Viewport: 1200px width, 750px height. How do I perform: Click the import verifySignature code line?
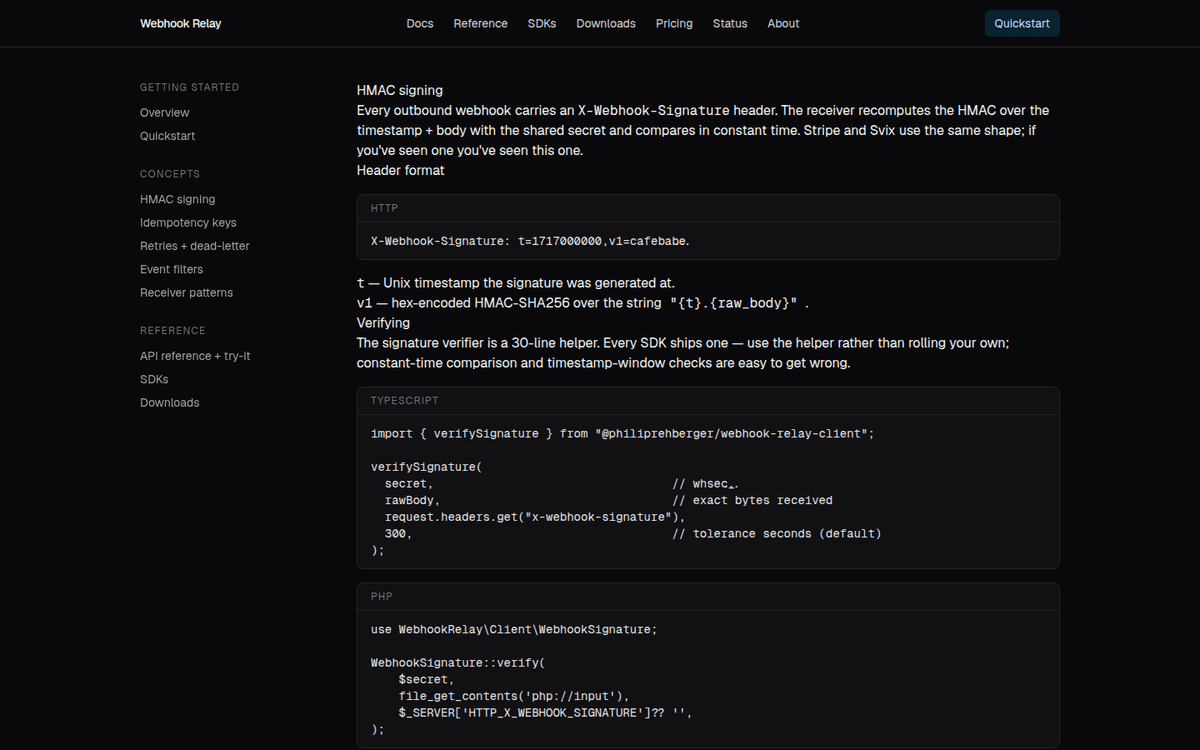pos(623,434)
